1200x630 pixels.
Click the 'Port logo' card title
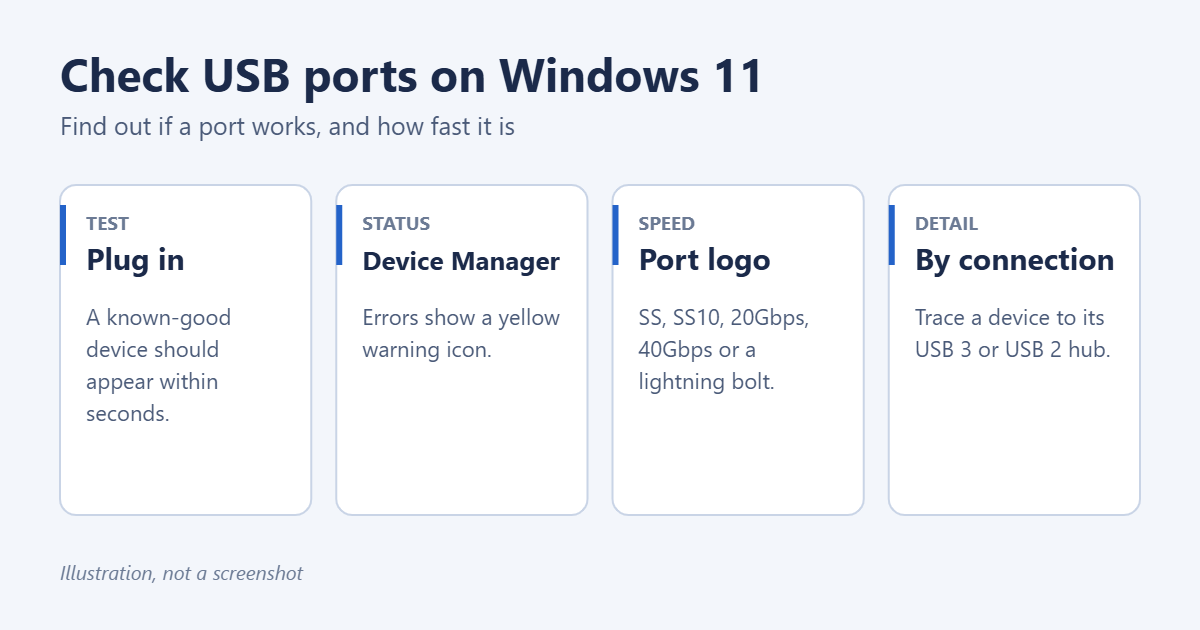704,260
